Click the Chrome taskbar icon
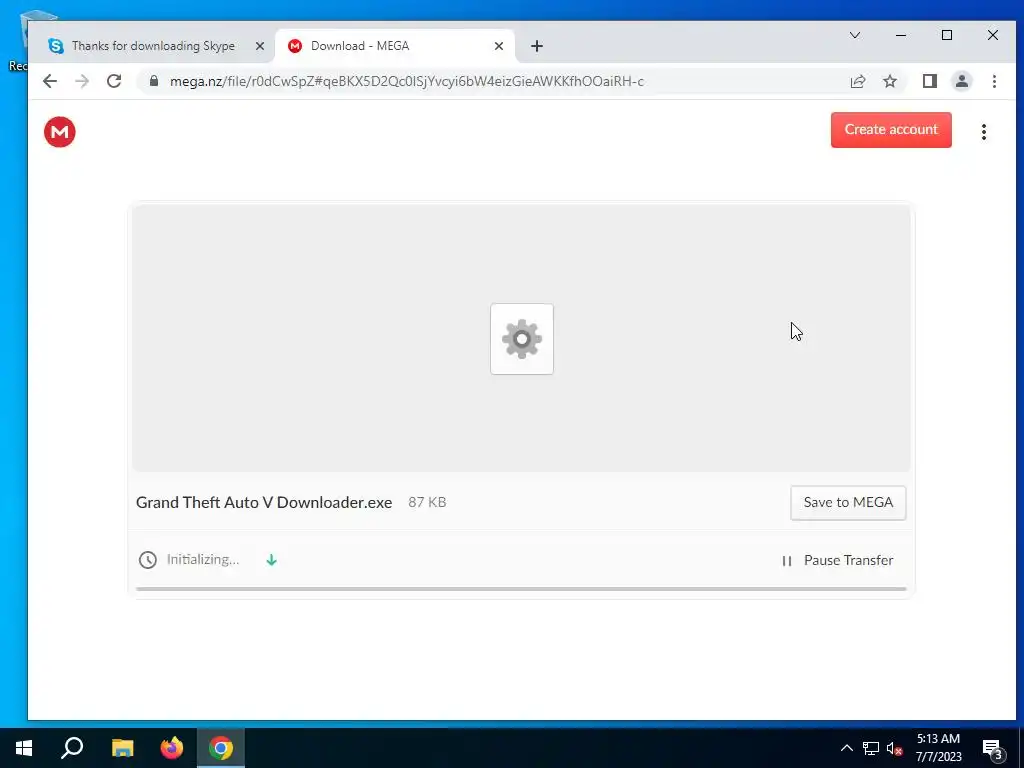 click(221, 748)
